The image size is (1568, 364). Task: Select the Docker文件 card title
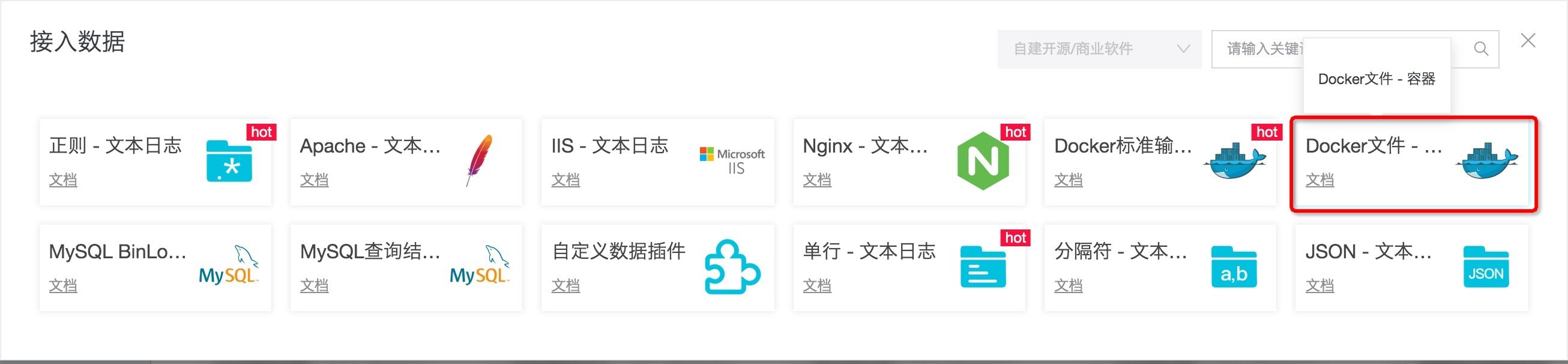[1374, 146]
